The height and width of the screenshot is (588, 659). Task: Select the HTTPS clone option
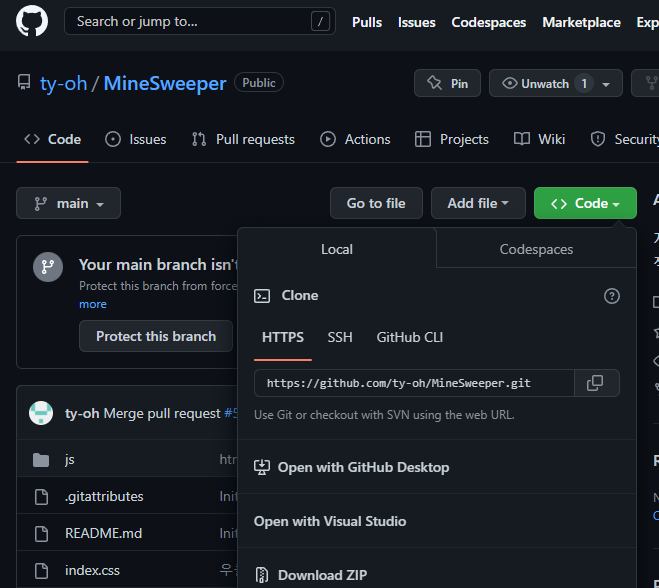pyautogui.click(x=283, y=338)
